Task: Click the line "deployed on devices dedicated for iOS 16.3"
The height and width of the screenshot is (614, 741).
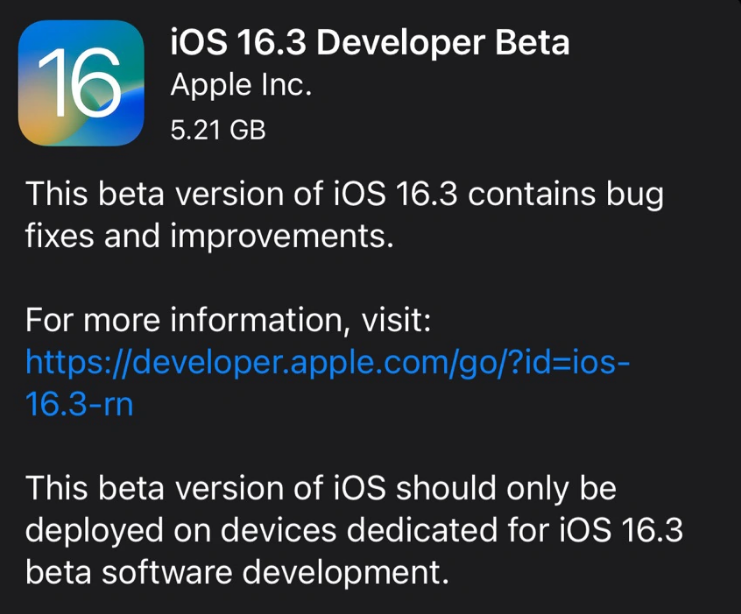Action: [353, 531]
